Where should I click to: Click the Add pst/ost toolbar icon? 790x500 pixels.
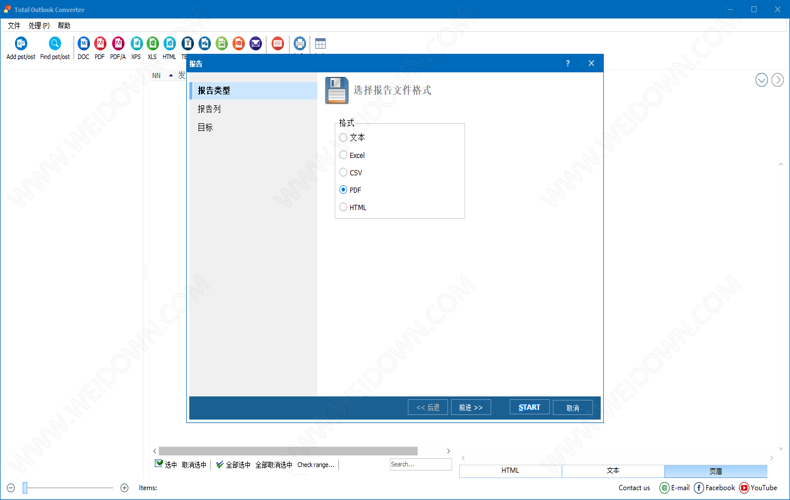(x=20, y=44)
